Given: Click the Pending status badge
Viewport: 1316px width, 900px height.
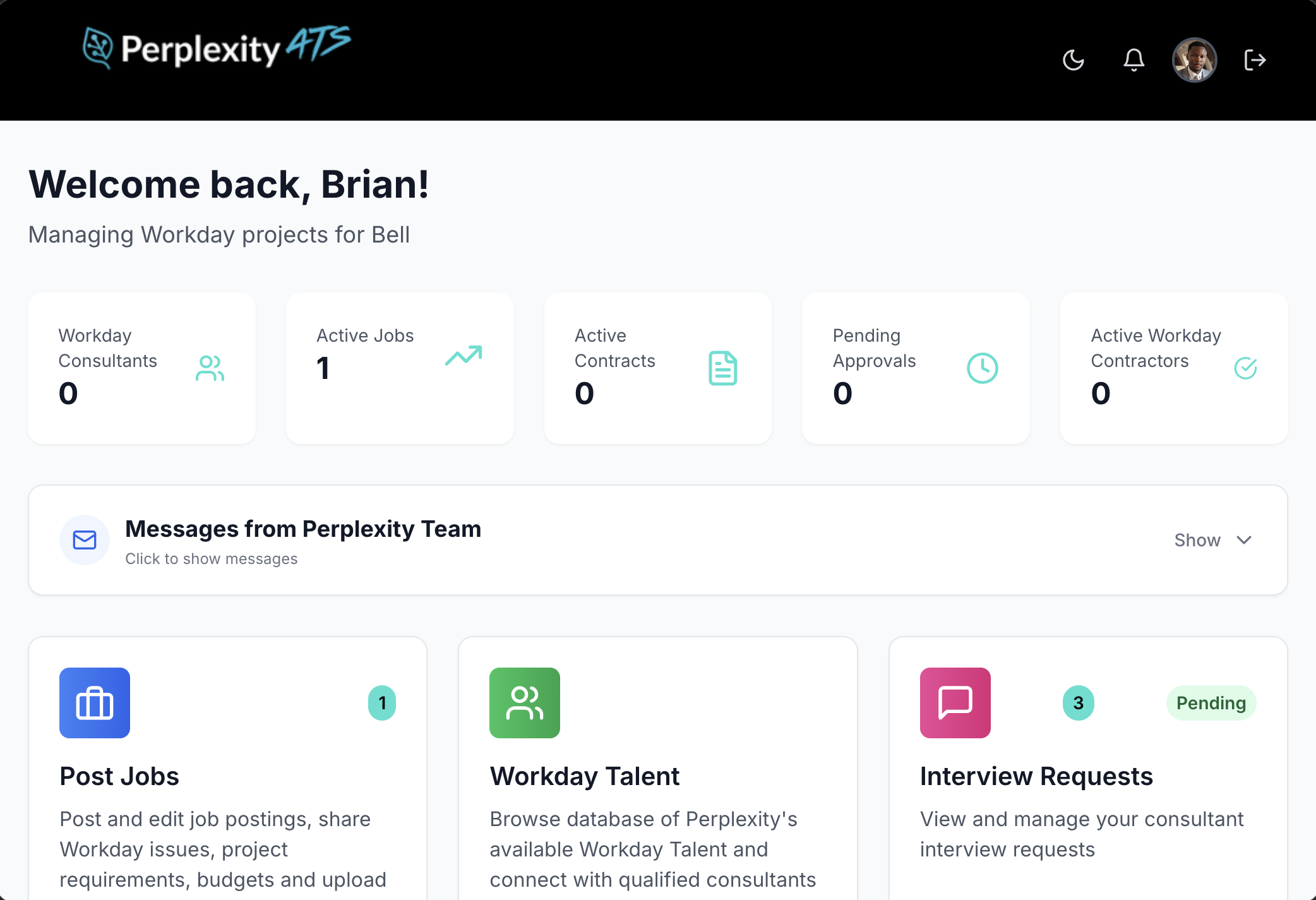Looking at the screenshot, I should [1211, 703].
